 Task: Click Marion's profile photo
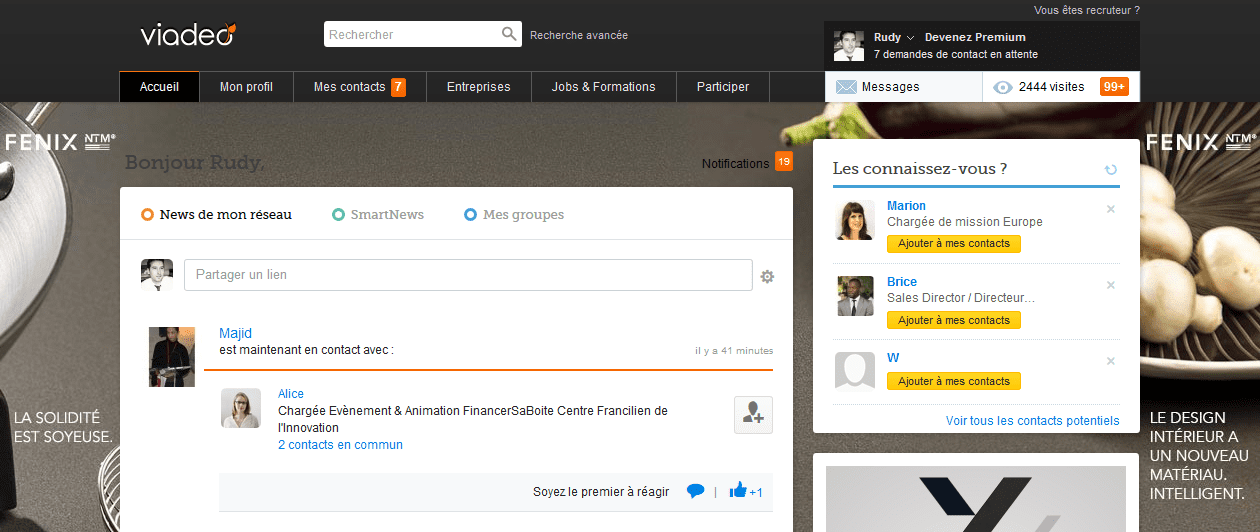[855, 220]
